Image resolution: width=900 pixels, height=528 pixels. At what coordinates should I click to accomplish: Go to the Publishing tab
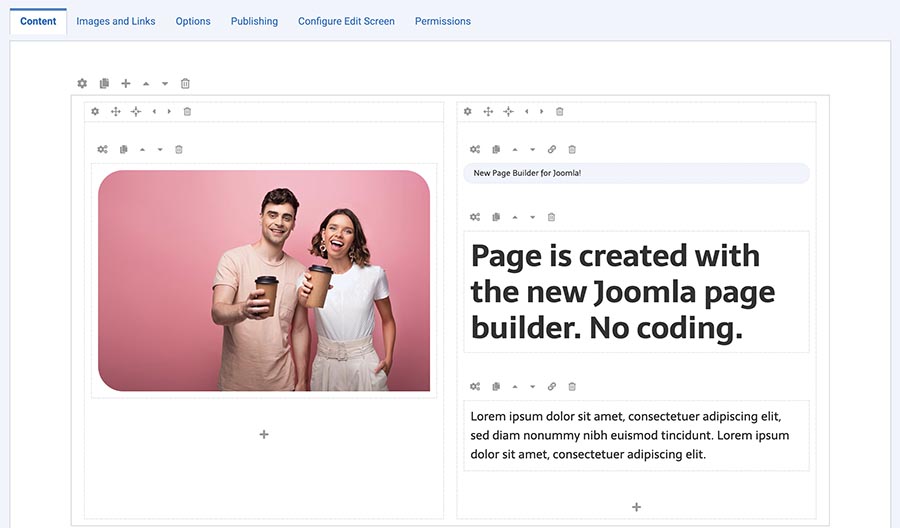pyautogui.click(x=254, y=21)
